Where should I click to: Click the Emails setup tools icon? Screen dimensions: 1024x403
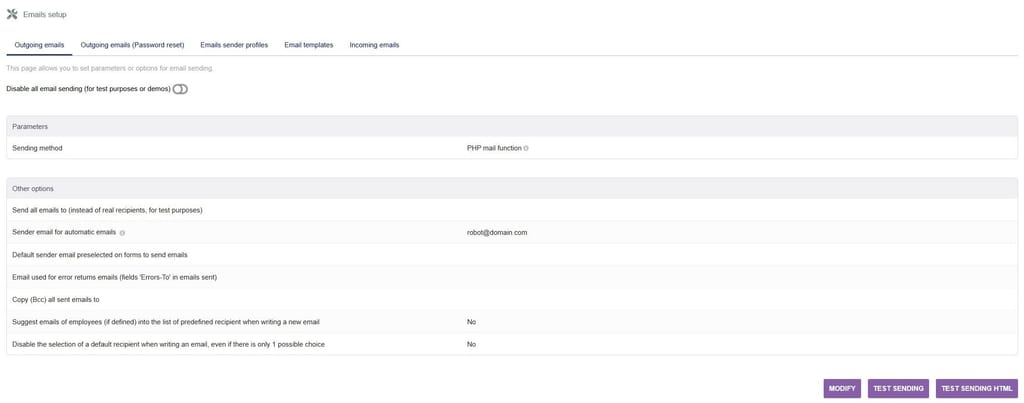tap(12, 14)
